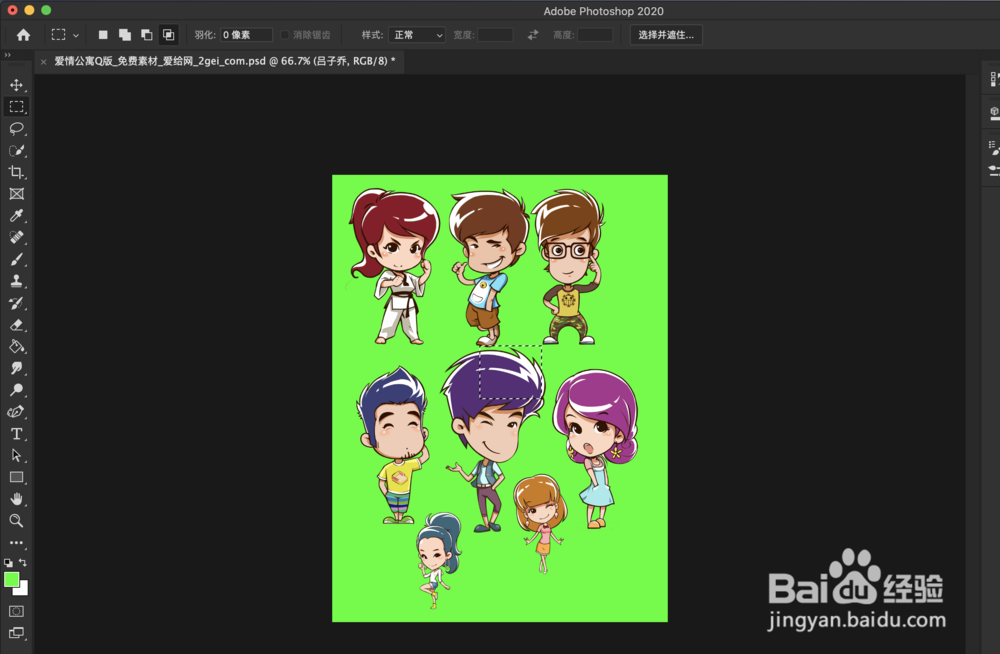Screen dimensions: 1000x654
Task: Open the Edit Toolbar three-dots menu
Action: (16, 543)
